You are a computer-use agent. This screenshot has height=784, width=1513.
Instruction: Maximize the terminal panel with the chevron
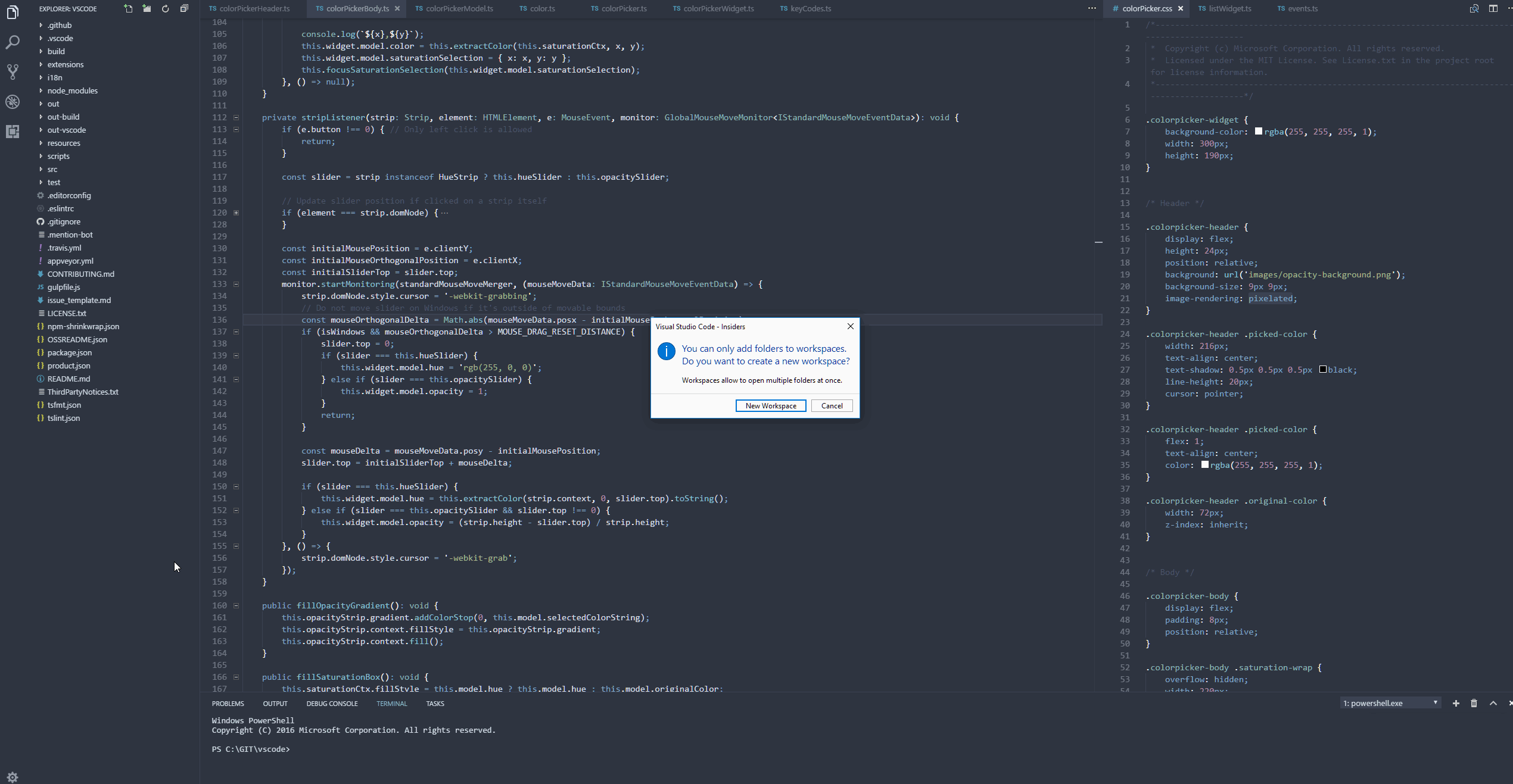pyautogui.click(x=1493, y=703)
